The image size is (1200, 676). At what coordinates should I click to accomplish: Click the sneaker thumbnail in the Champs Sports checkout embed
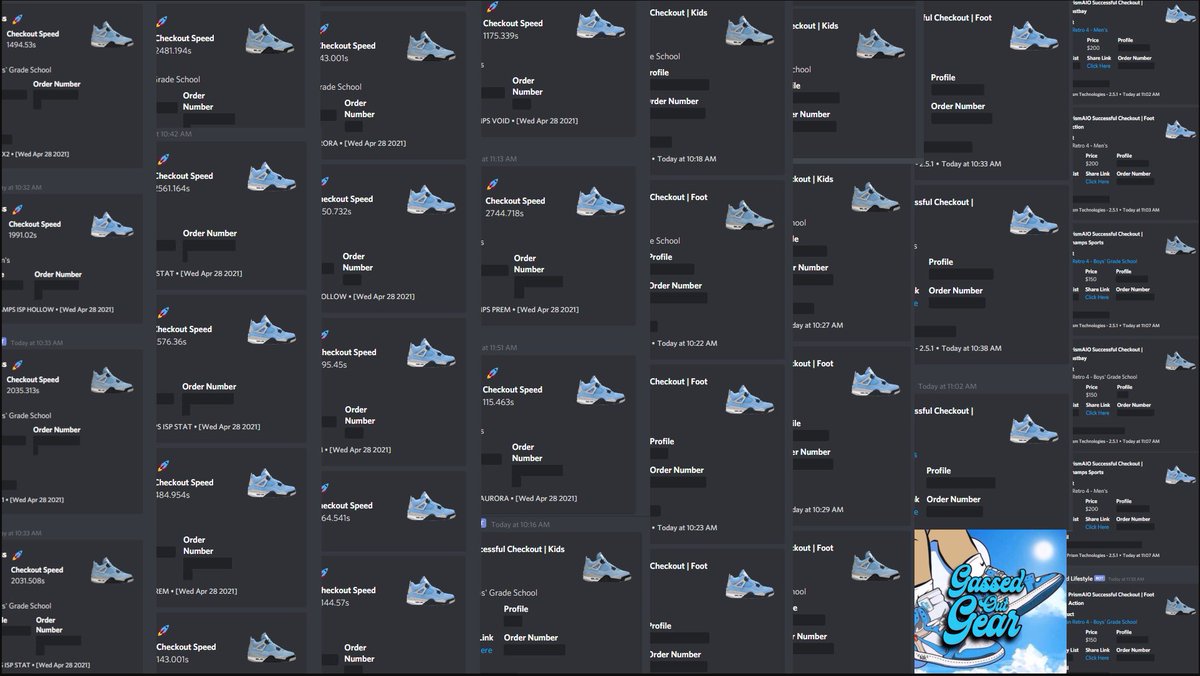pos(1180,245)
